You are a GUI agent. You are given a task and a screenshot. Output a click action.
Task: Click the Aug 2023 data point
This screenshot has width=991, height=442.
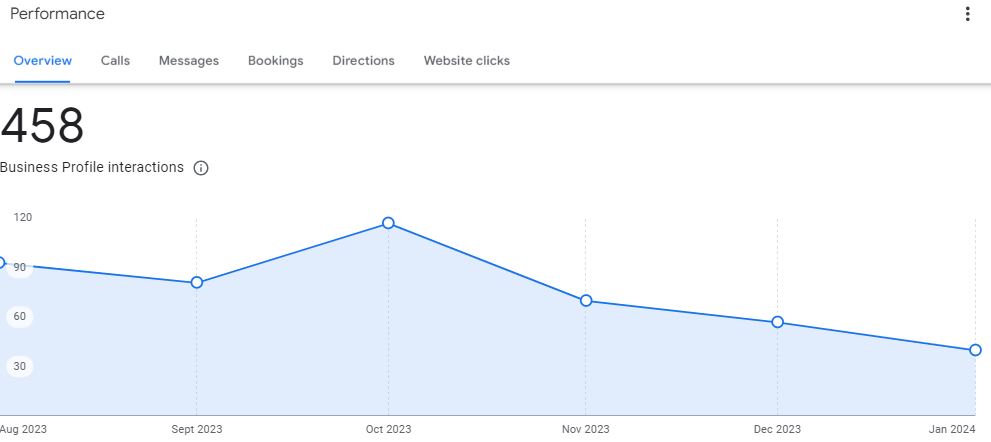[x=2, y=263]
